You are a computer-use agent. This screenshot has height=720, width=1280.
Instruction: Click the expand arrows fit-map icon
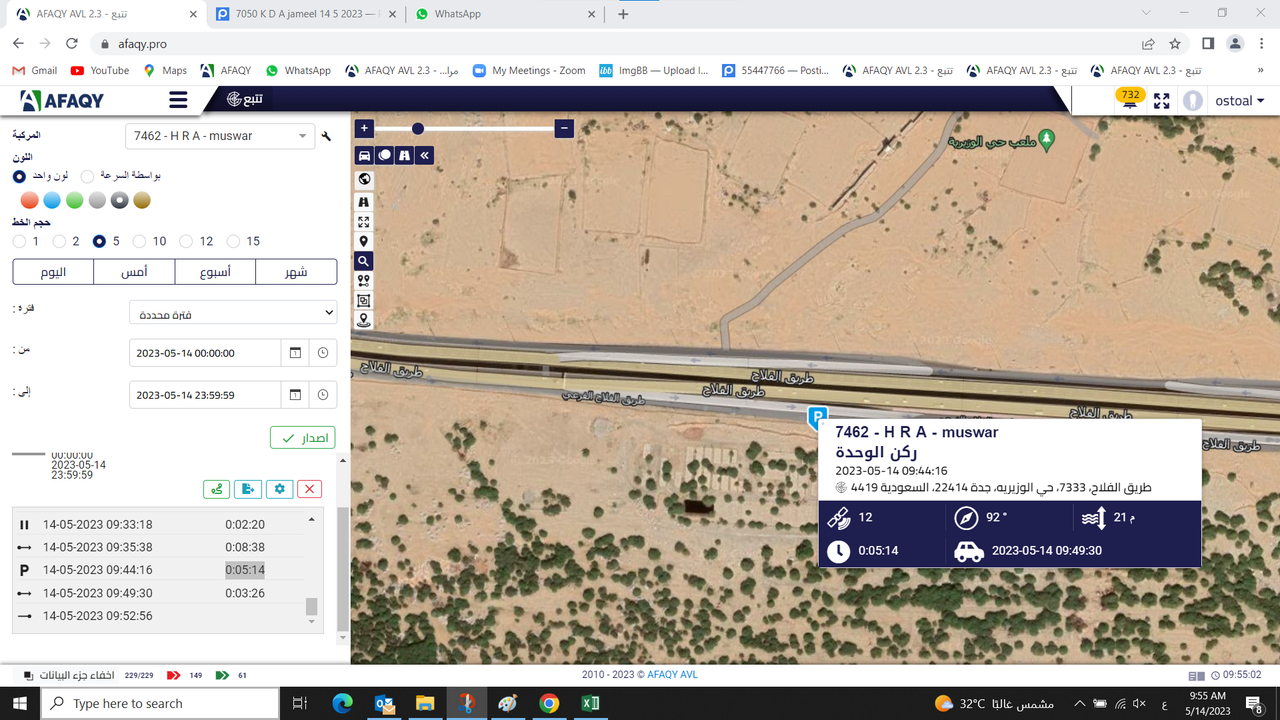coord(364,222)
